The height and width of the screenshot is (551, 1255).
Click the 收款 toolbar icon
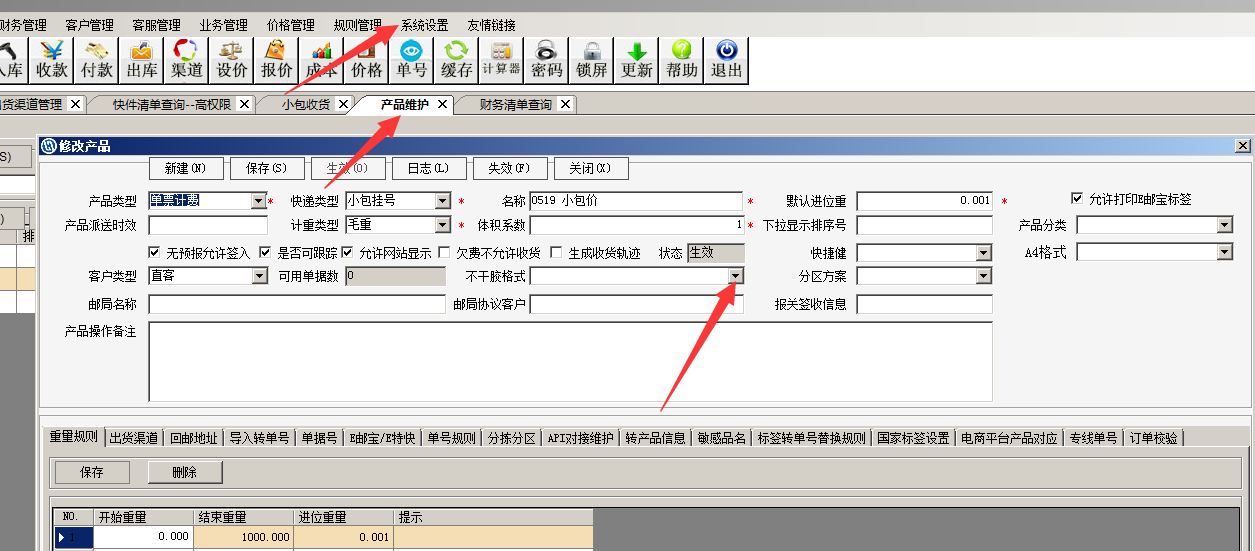[52, 59]
